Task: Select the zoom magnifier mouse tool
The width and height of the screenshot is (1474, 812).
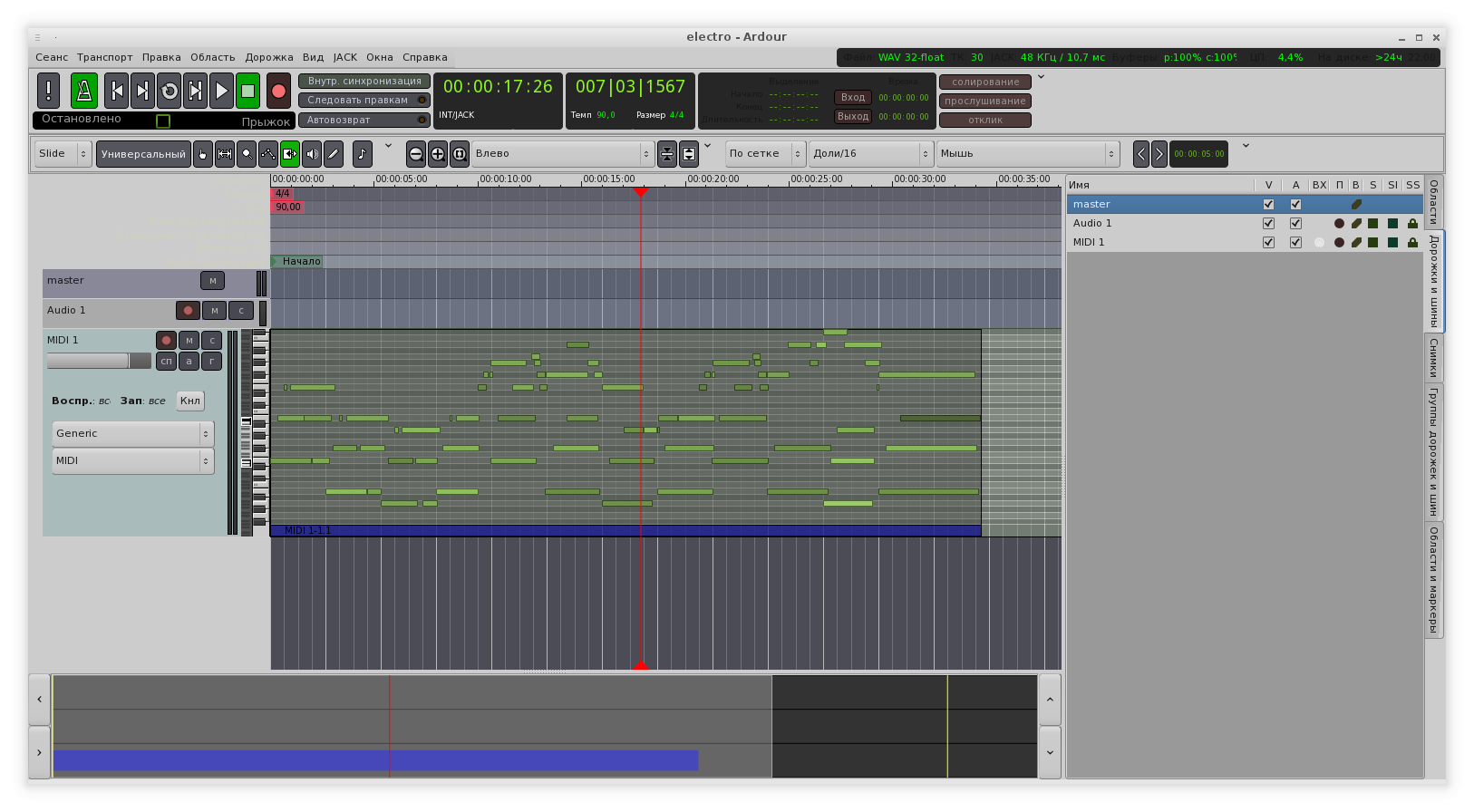Action: (247, 154)
